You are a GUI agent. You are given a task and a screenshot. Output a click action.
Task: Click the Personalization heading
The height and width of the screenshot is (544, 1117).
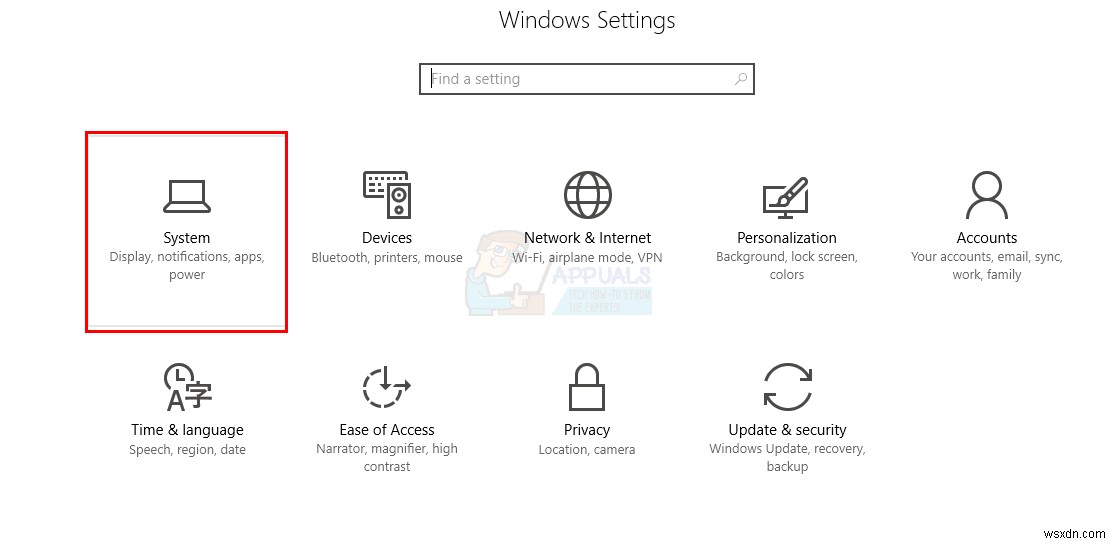[x=786, y=238]
